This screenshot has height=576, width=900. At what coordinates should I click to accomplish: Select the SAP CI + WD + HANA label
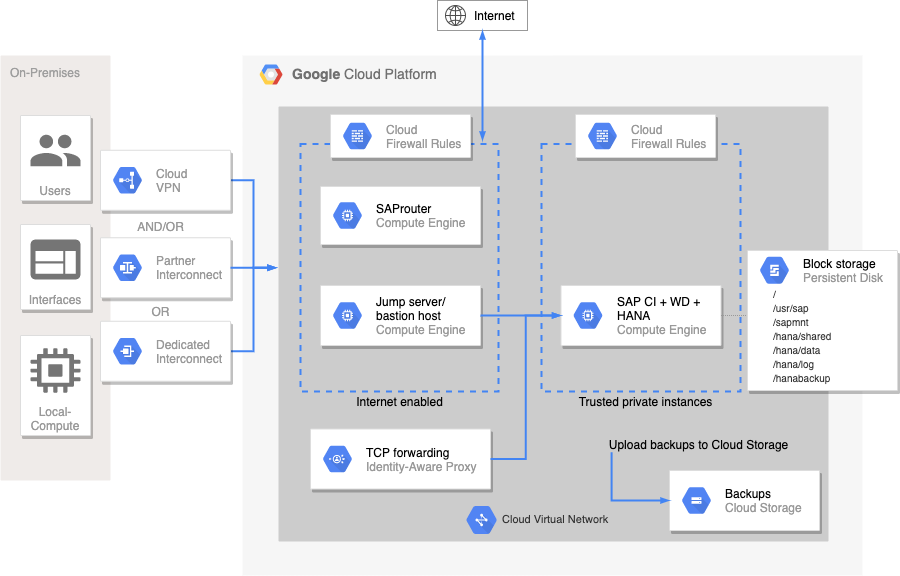point(658,309)
